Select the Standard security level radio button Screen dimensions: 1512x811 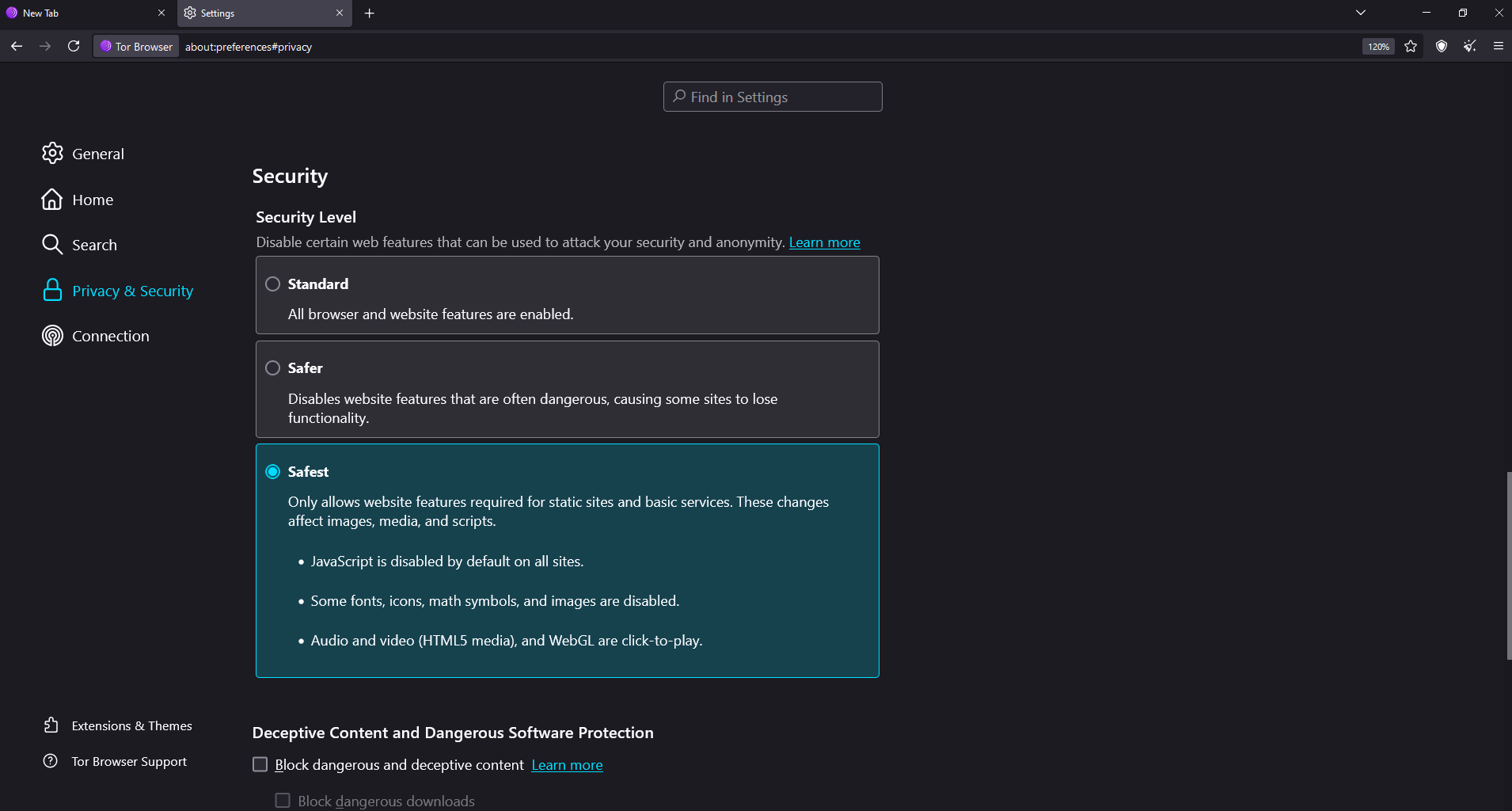tap(273, 284)
